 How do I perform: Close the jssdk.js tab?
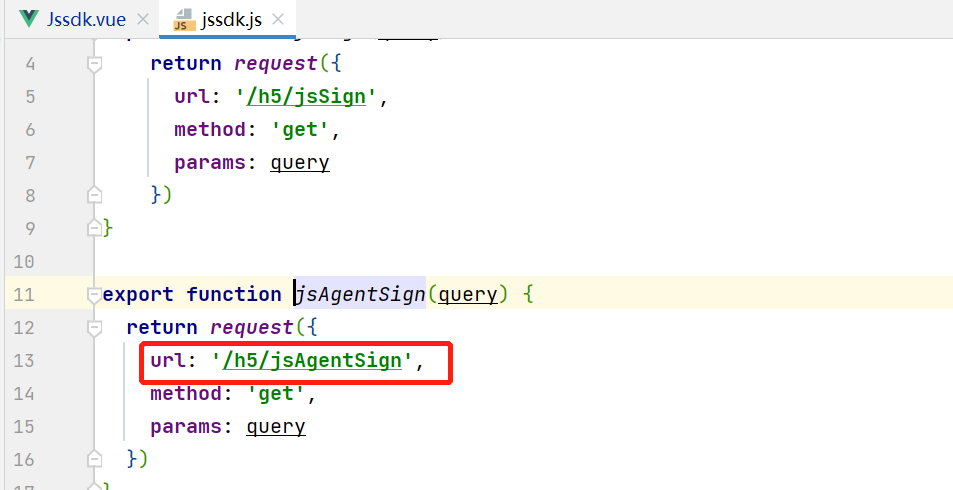[x=278, y=19]
